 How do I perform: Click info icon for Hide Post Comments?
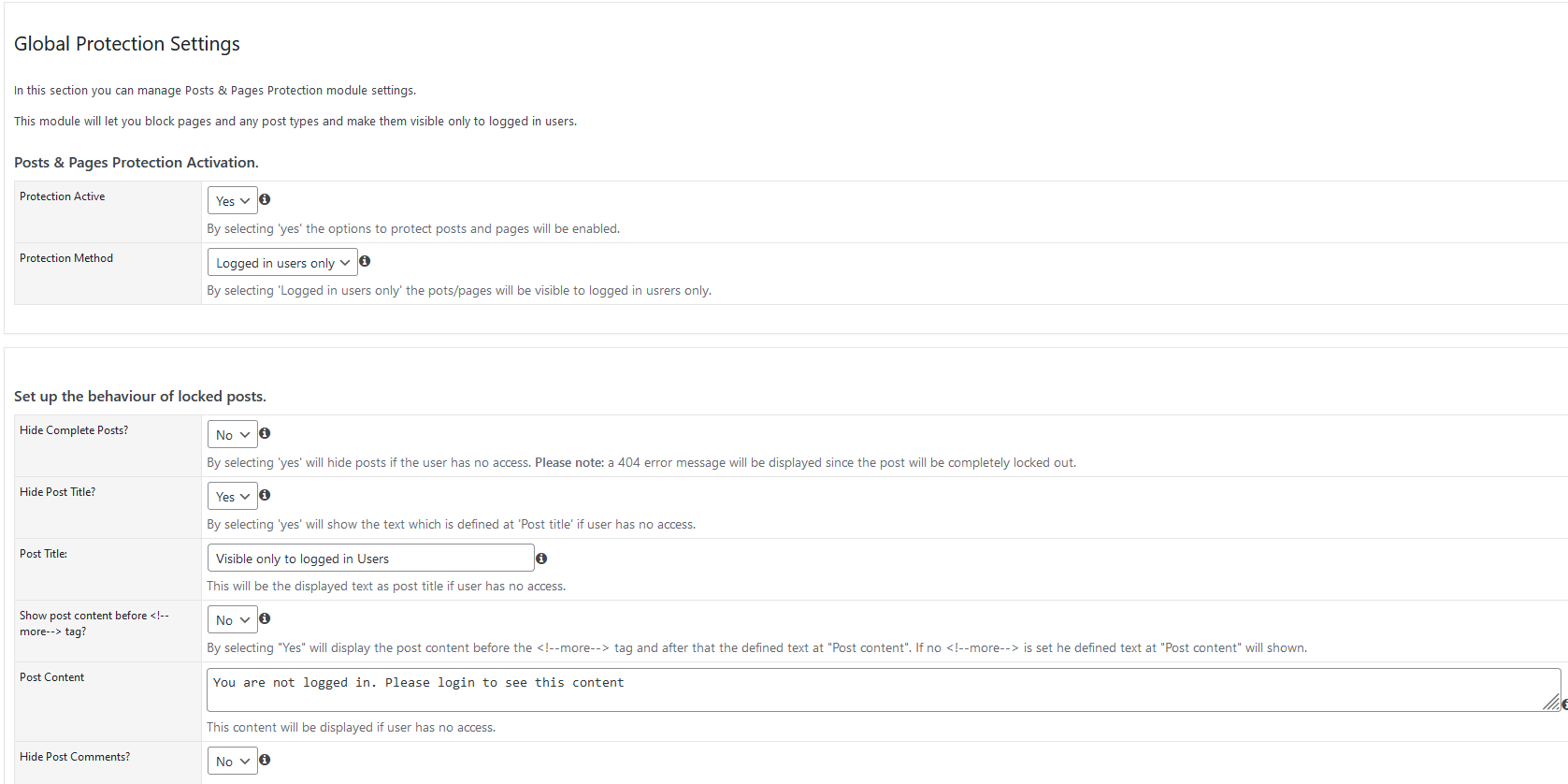pyautogui.click(x=265, y=760)
